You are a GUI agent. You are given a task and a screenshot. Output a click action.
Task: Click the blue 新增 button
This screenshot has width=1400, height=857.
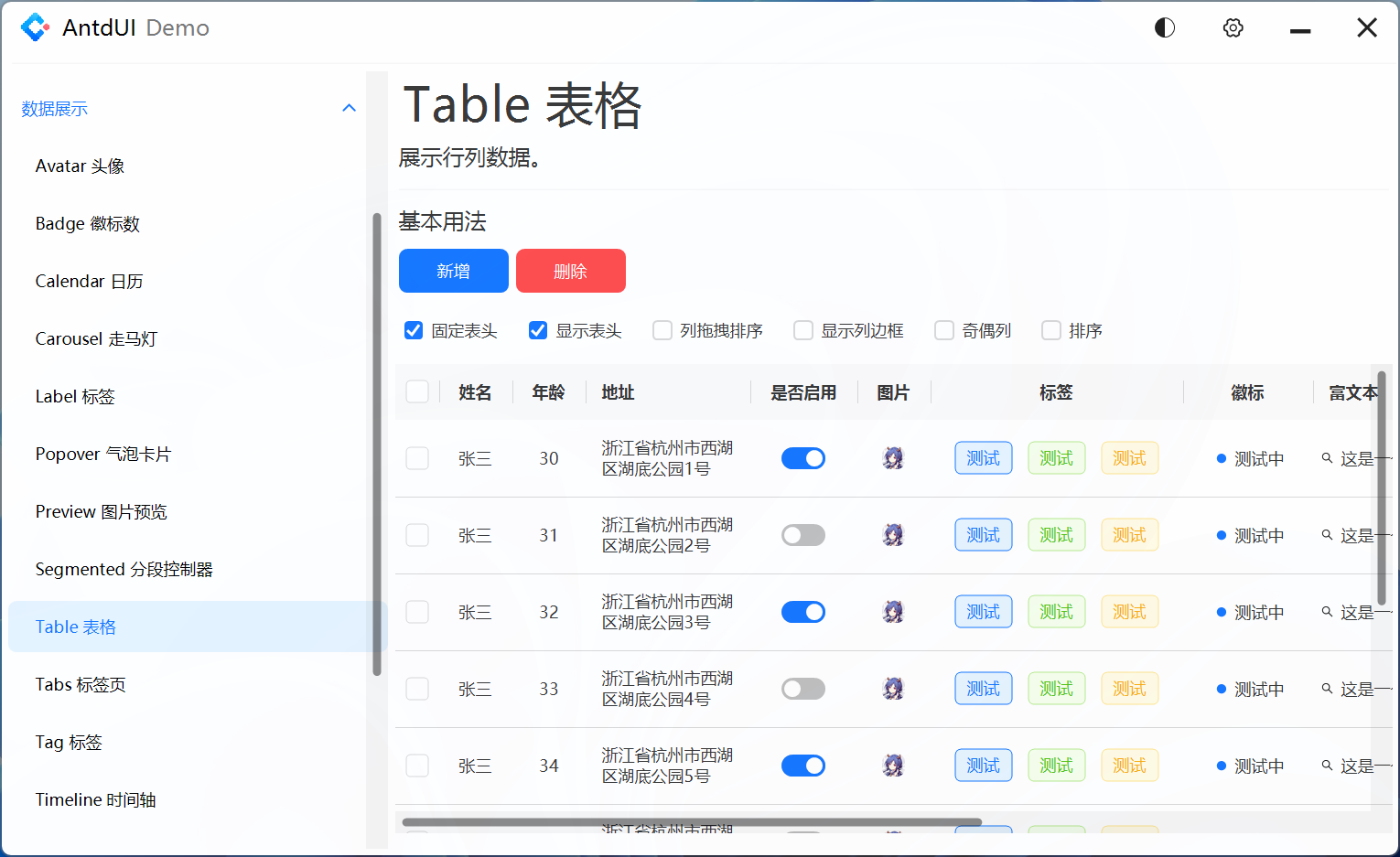(x=453, y=271)
